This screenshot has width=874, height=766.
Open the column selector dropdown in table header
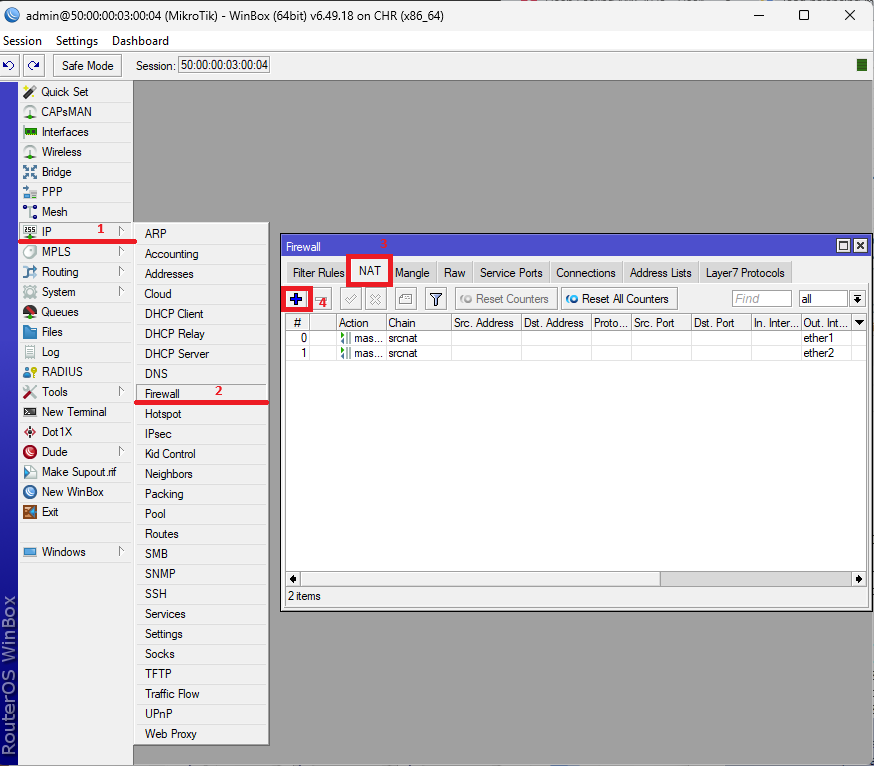858,323
